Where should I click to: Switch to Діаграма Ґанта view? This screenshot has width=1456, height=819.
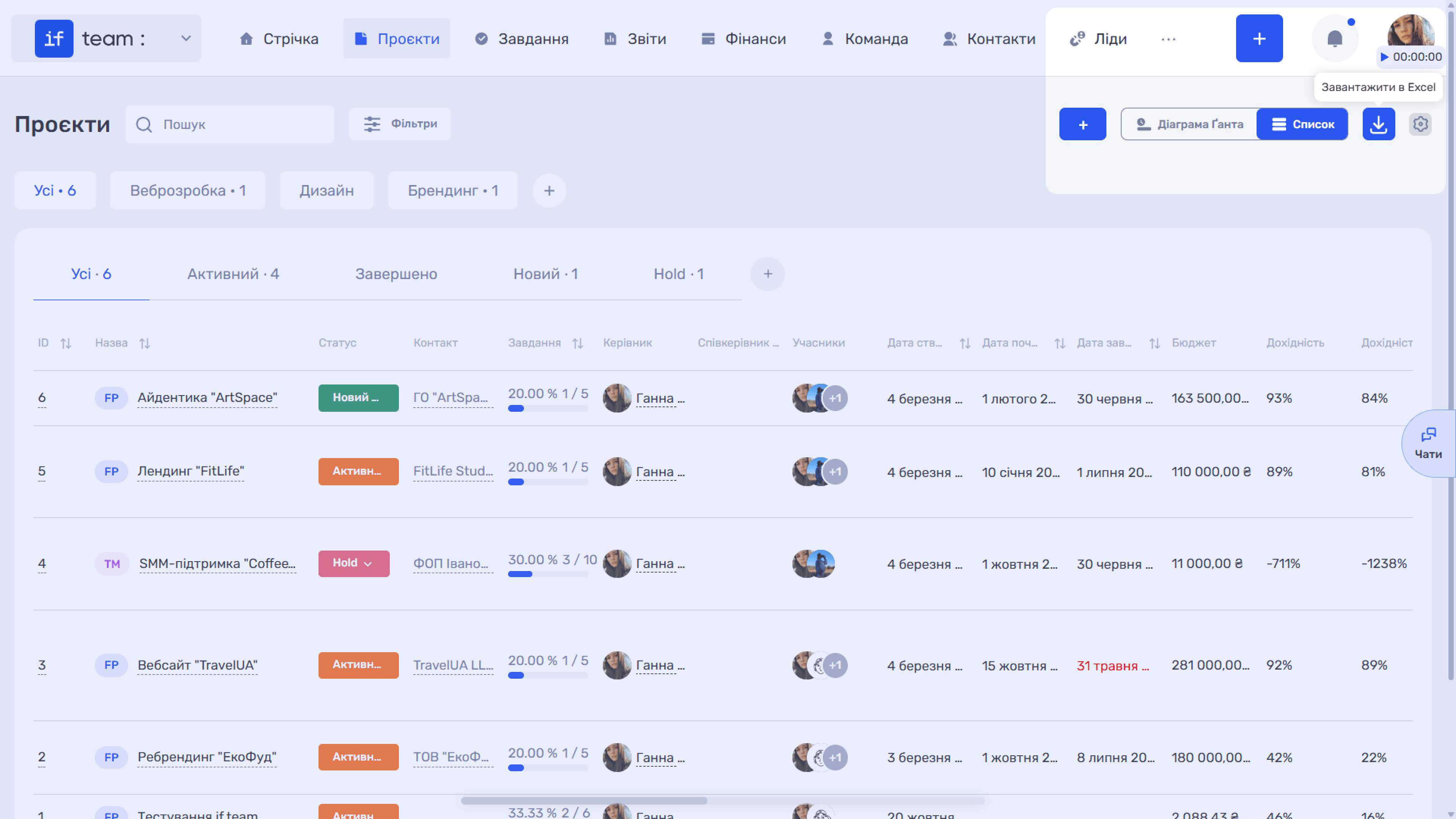pos(1189,124)
